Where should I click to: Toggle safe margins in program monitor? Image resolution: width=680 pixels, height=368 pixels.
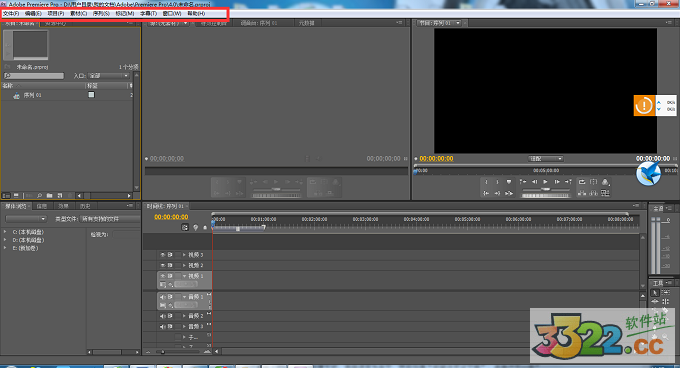pos(593,182)
